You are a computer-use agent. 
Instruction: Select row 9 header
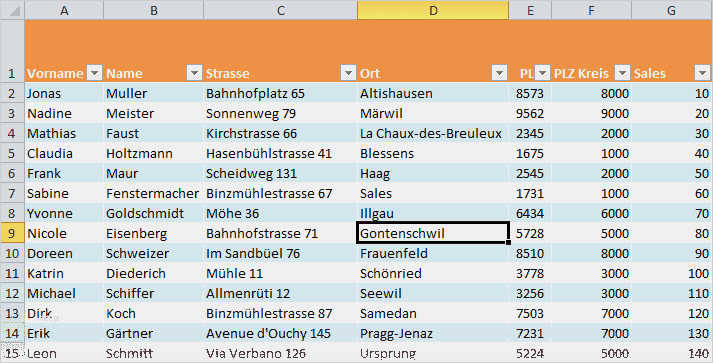(x=12, y=233)
